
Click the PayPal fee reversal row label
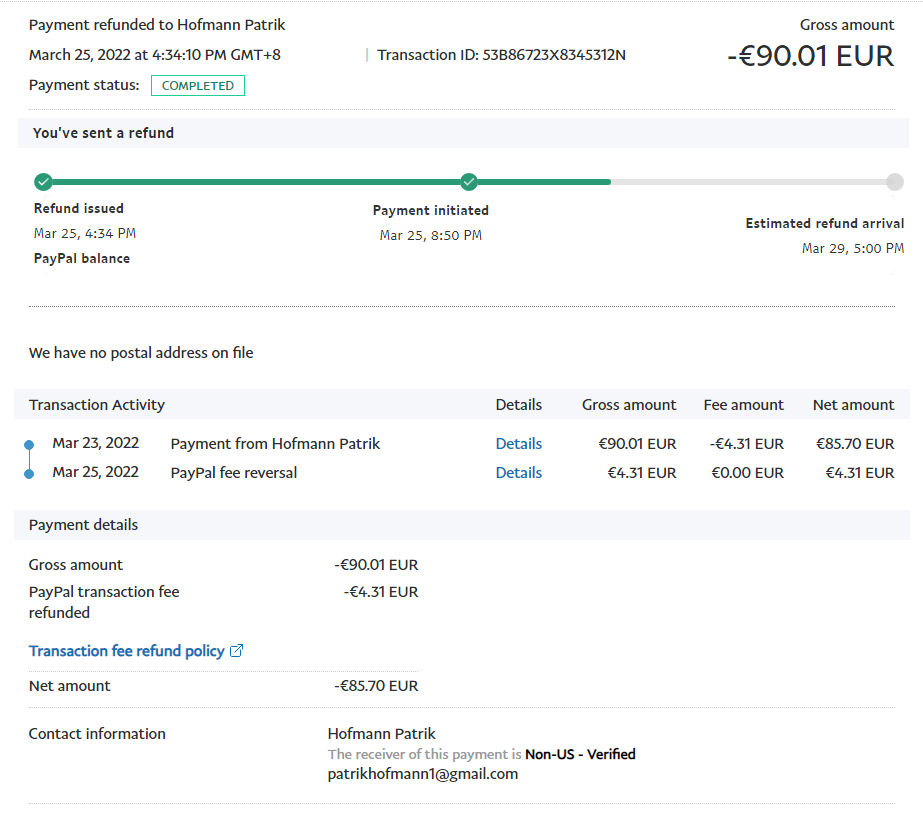click(x=234, y=473)
